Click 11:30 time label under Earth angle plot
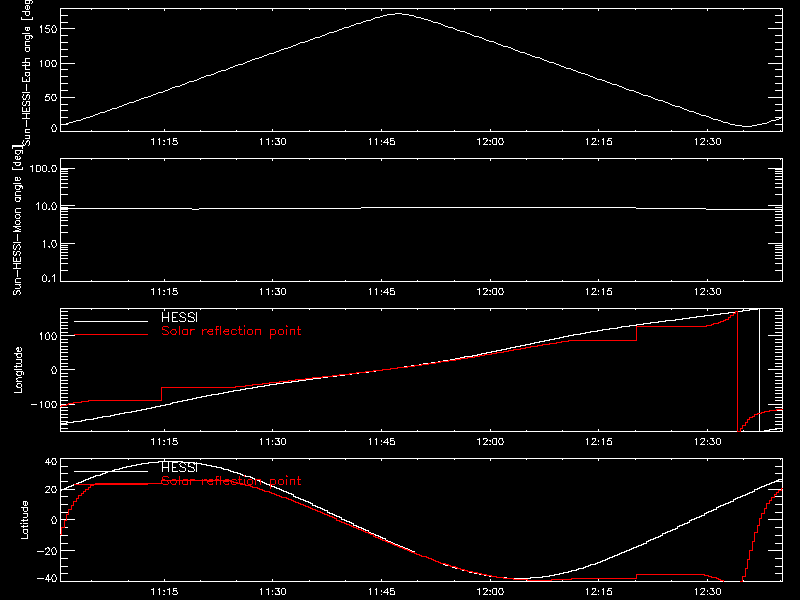 pyautogui.click(x=273, y=142)
